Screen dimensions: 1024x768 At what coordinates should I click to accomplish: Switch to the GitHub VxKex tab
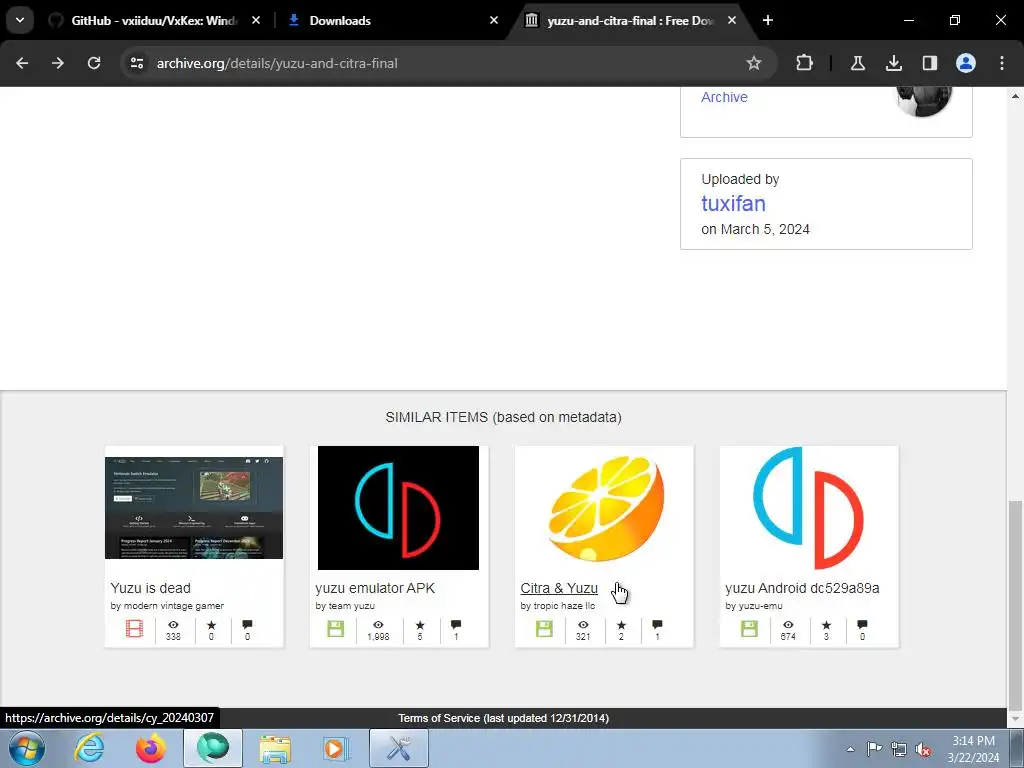[153, 21]
